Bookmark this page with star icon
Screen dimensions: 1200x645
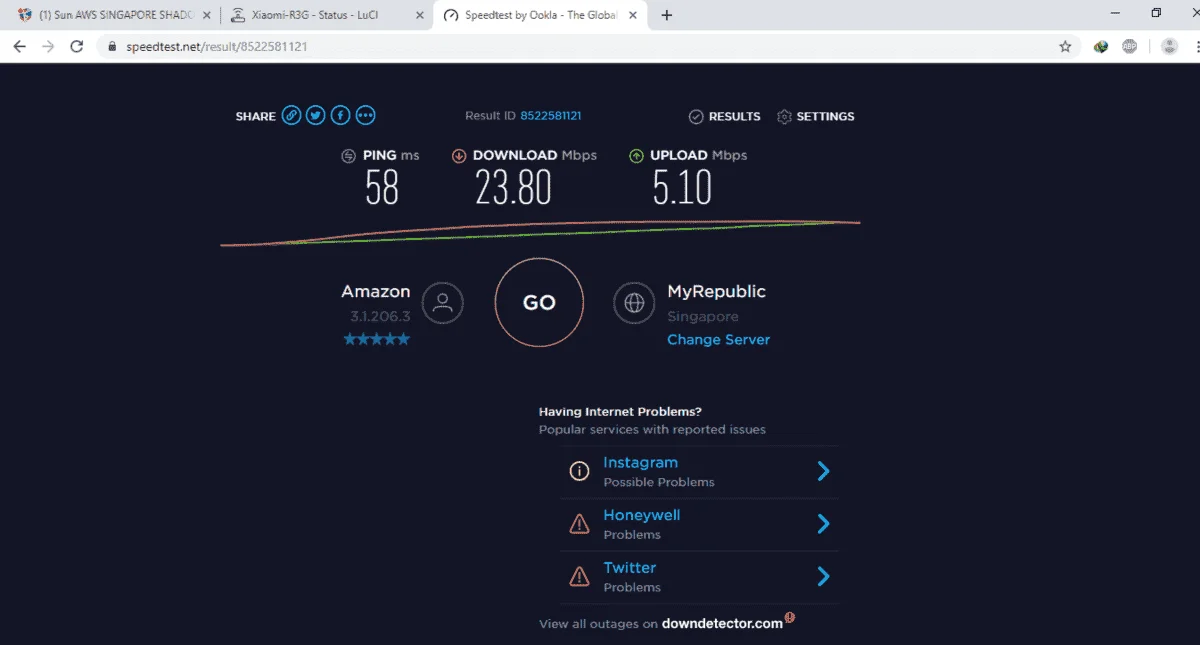click(1065, 46)
